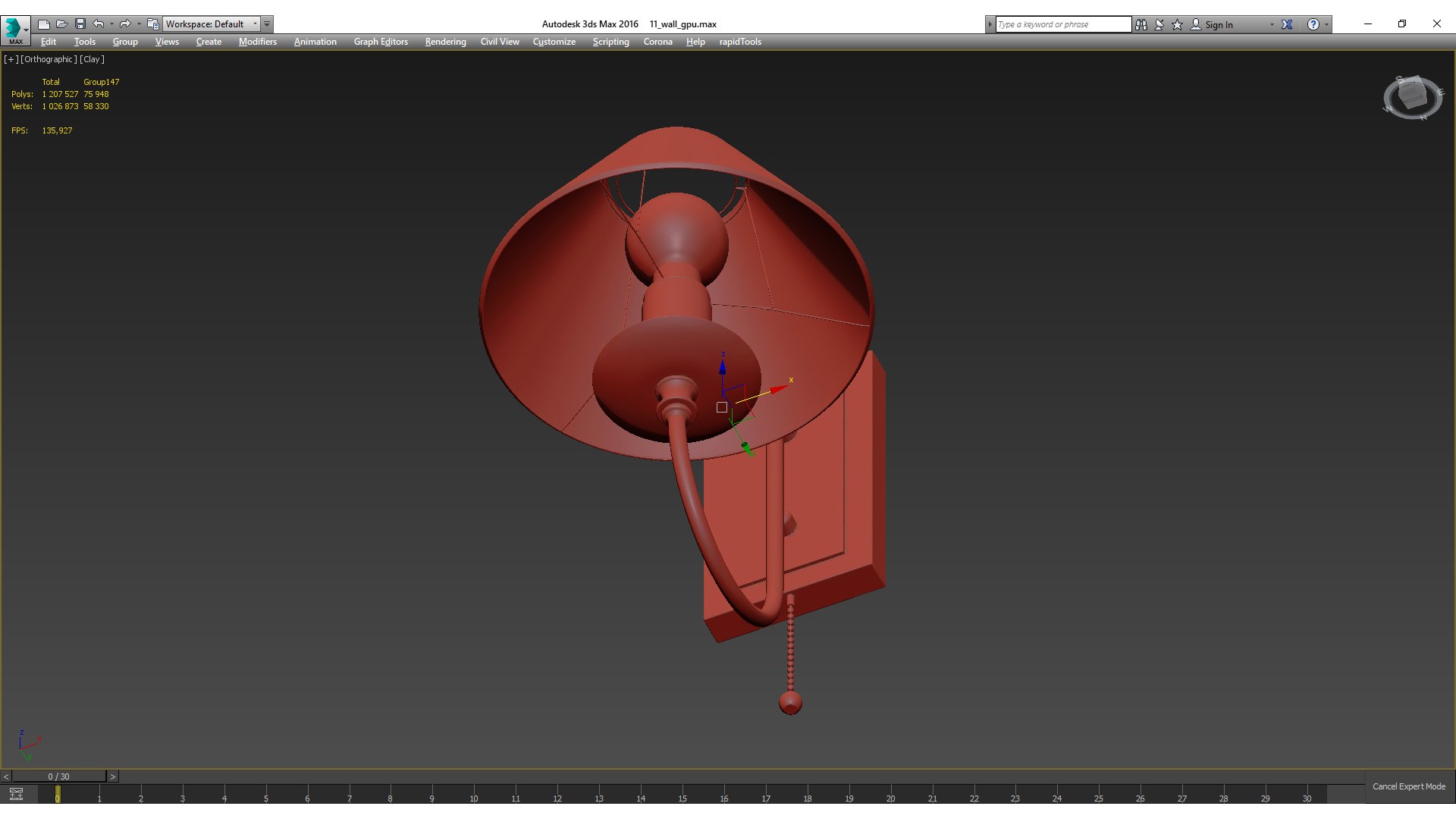Save the file with the floppy icon
The width and height of the screenshot is (1456, 819).
click(x=80, y=24)
